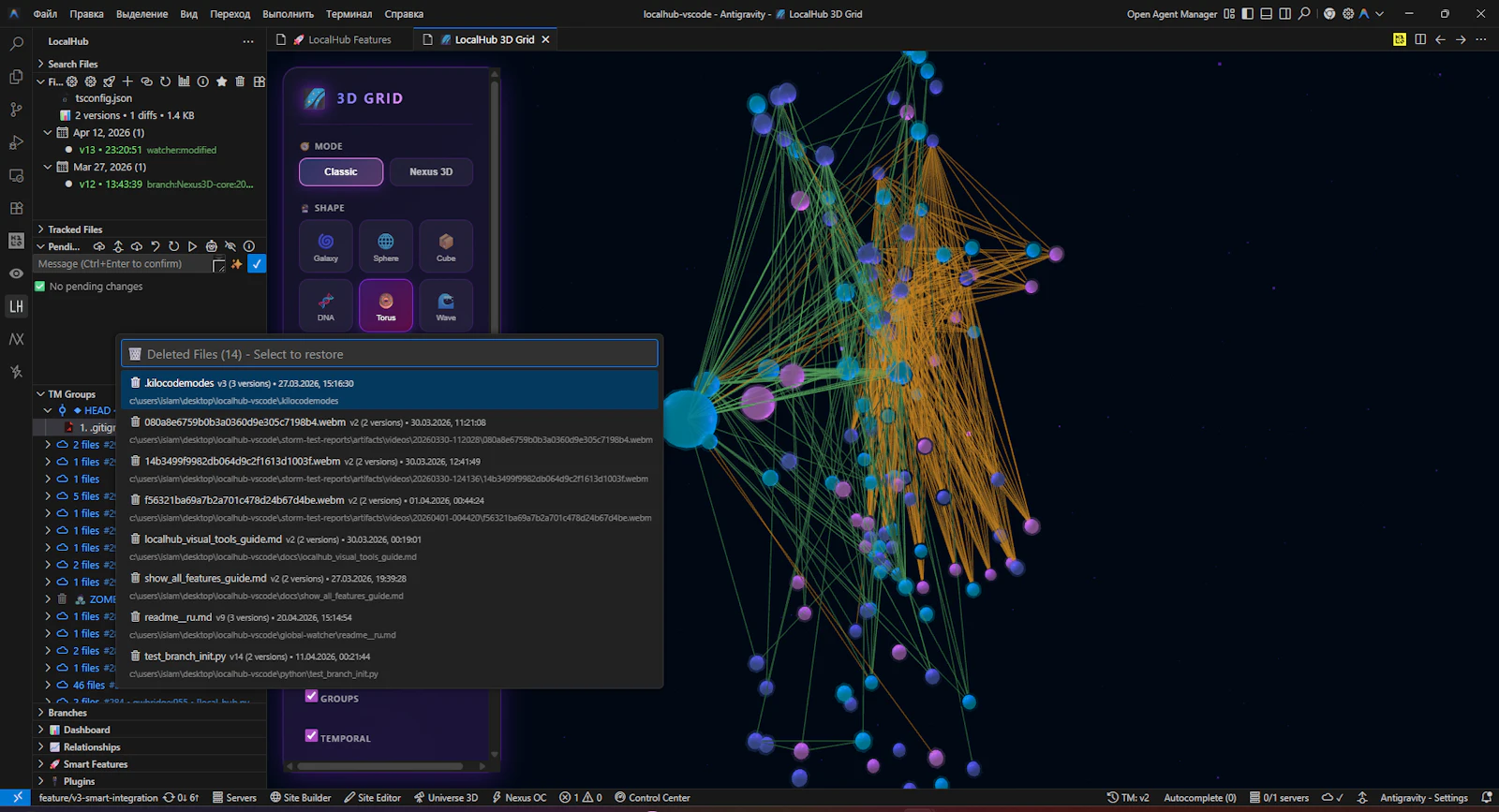Open Remote Explorer icon in activity bar
Viewport: 1499px width, 812px height.
(x=16, y=175)
